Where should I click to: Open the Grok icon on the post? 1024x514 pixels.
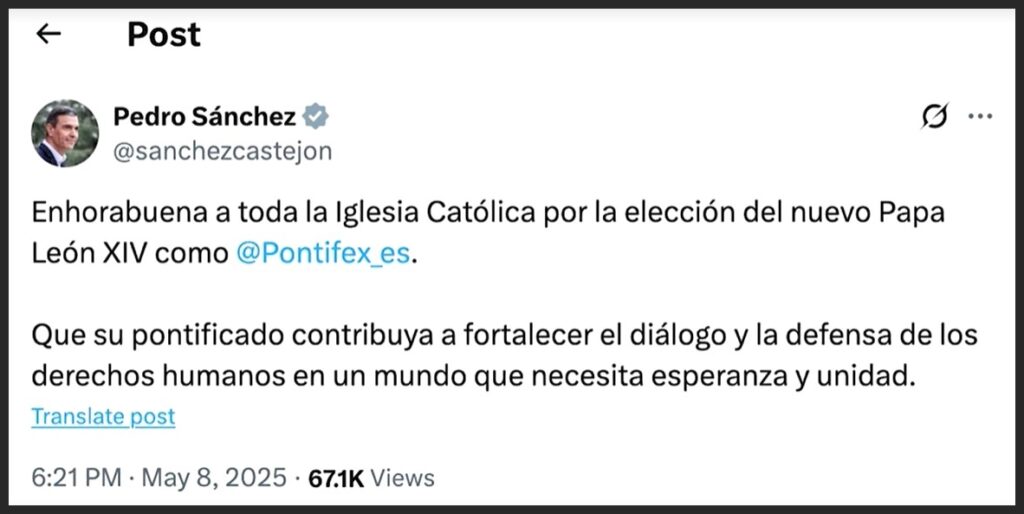934,117
